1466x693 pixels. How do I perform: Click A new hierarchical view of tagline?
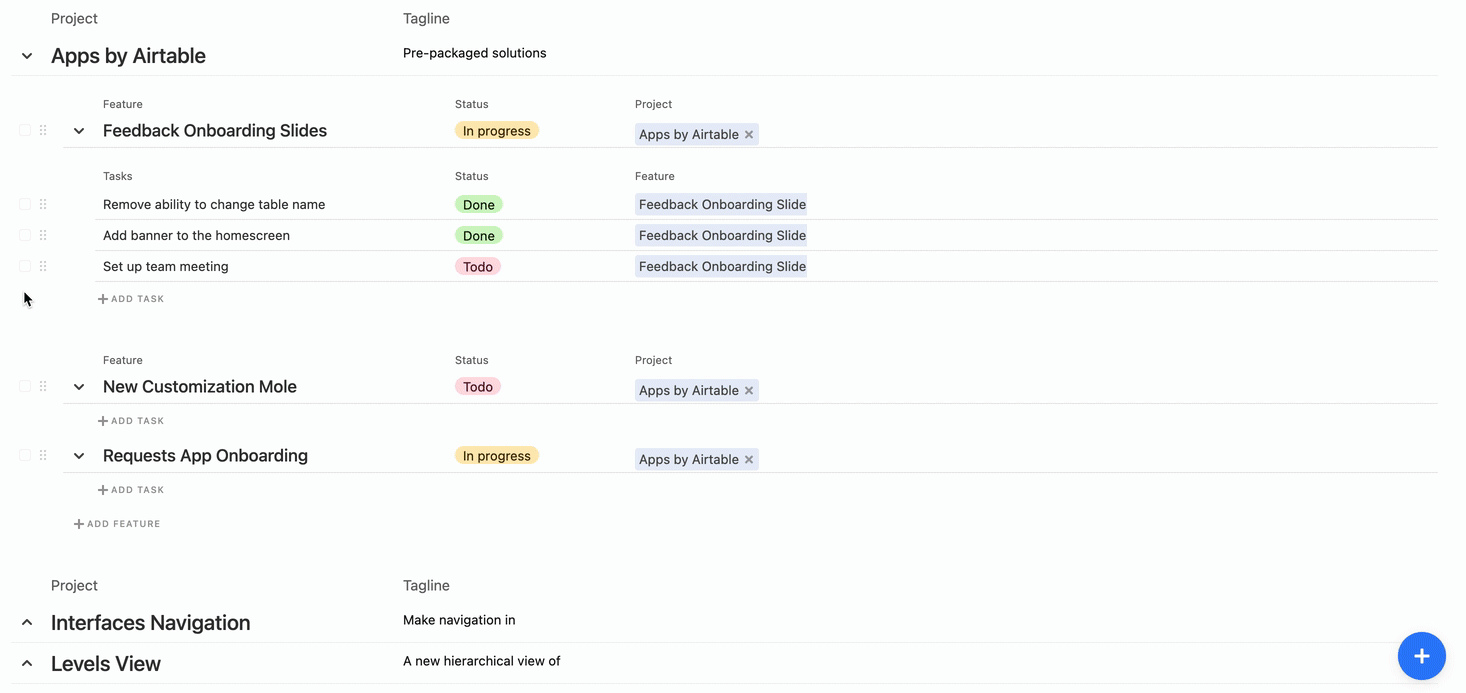click(x=482, y=661)
